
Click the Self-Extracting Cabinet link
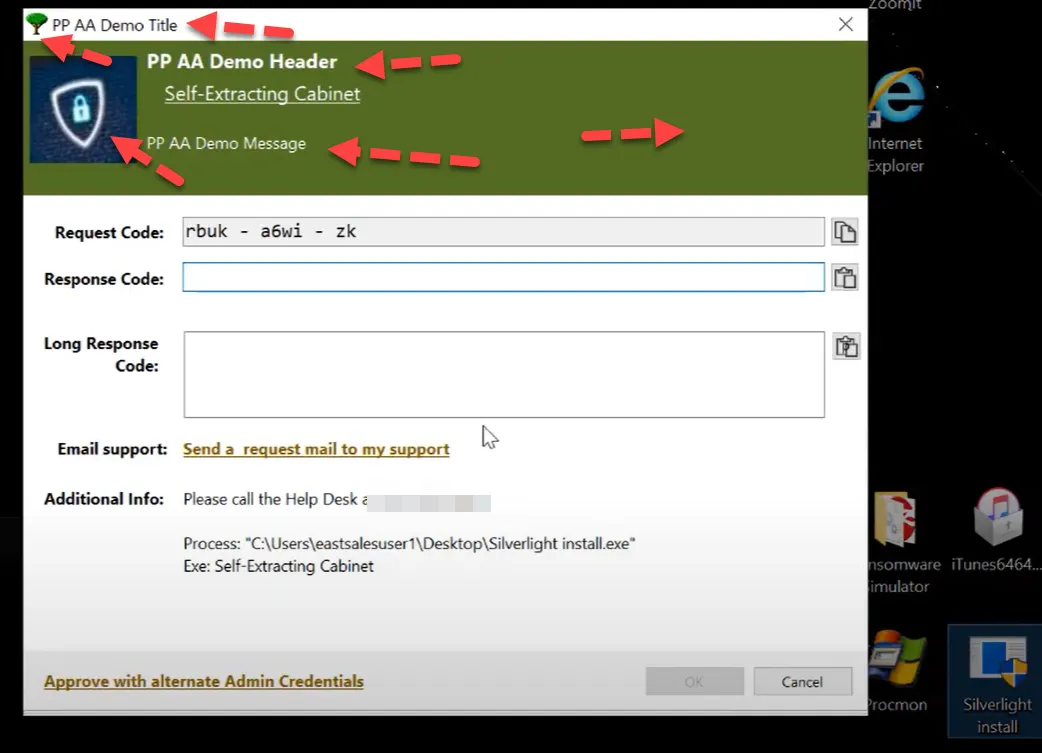(261, 93)
